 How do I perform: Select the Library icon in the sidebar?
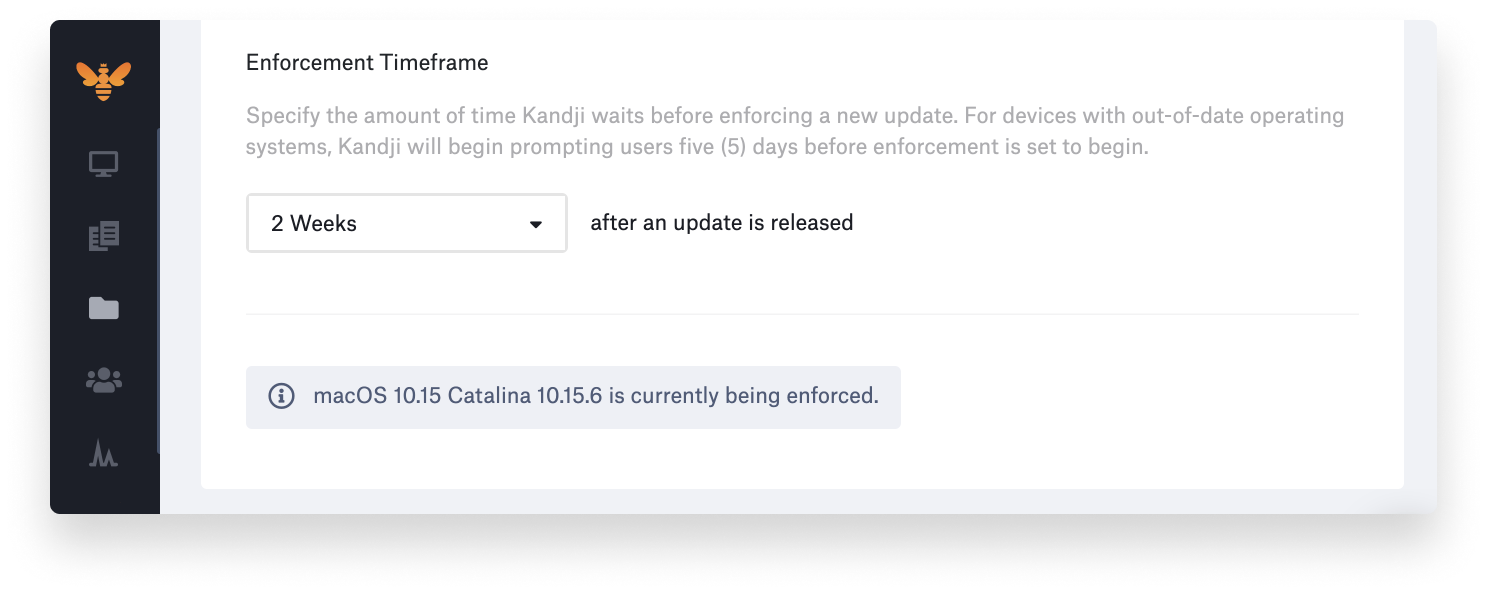[103, 236]
